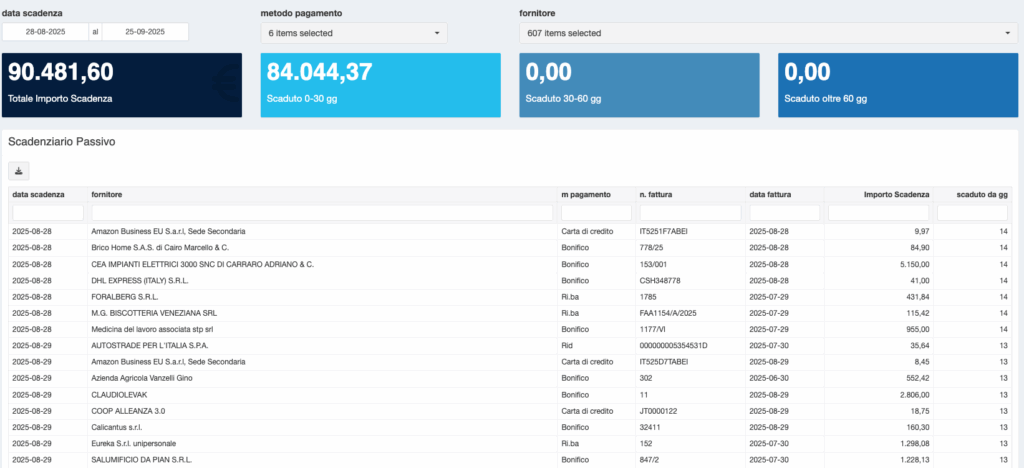The width and height of the screenshot is (1024, 468).
Task: Click the start date field 28-08-2025
Action: point(45,32)
